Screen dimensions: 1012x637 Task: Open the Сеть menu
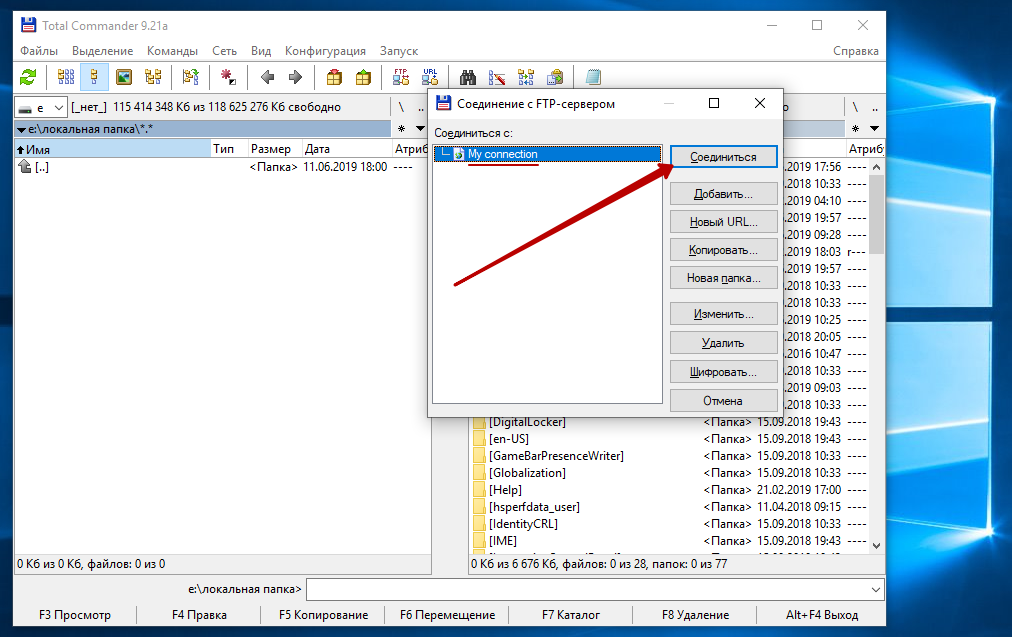click(225, 51)
